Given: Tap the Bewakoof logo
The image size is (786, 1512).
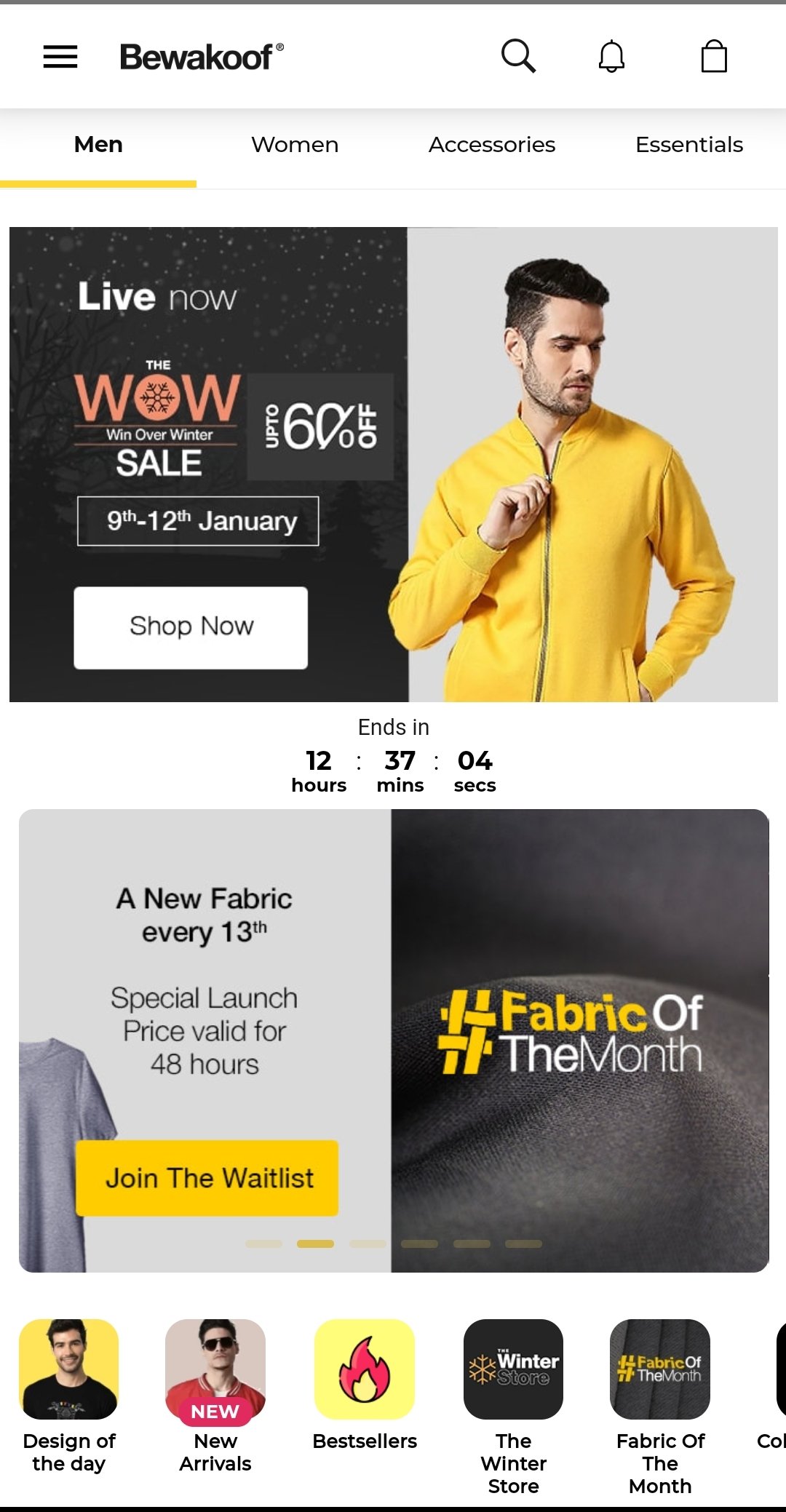Looking at the screenshot, I should tap(202, 57).
